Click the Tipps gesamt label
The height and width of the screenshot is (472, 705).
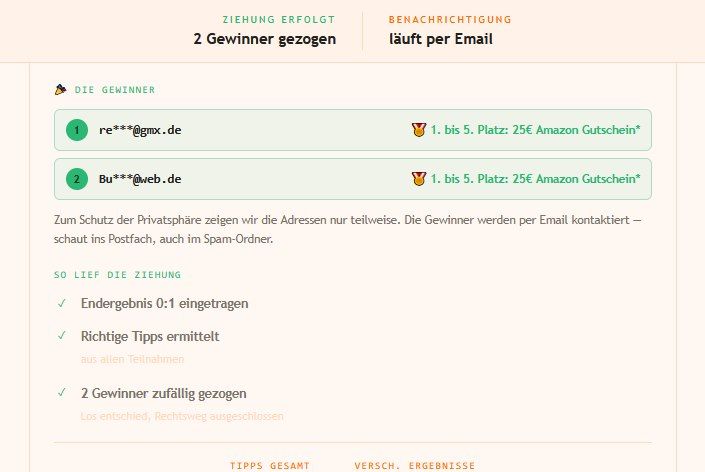[270, 466]
